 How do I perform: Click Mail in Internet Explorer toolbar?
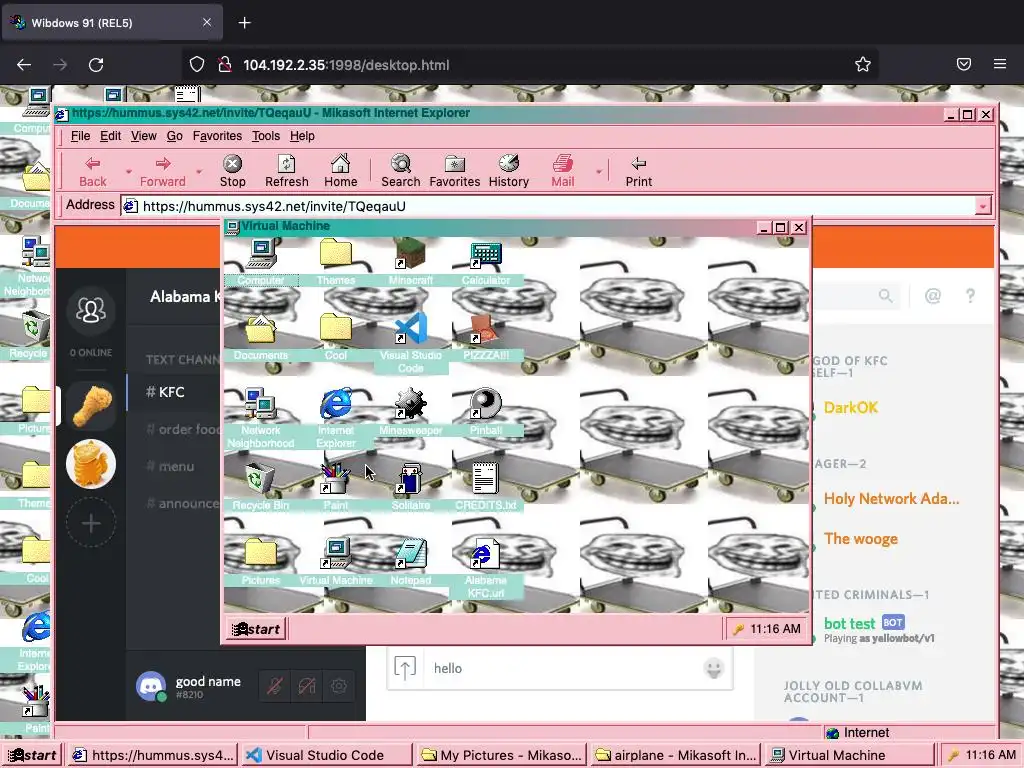(563, 172)
